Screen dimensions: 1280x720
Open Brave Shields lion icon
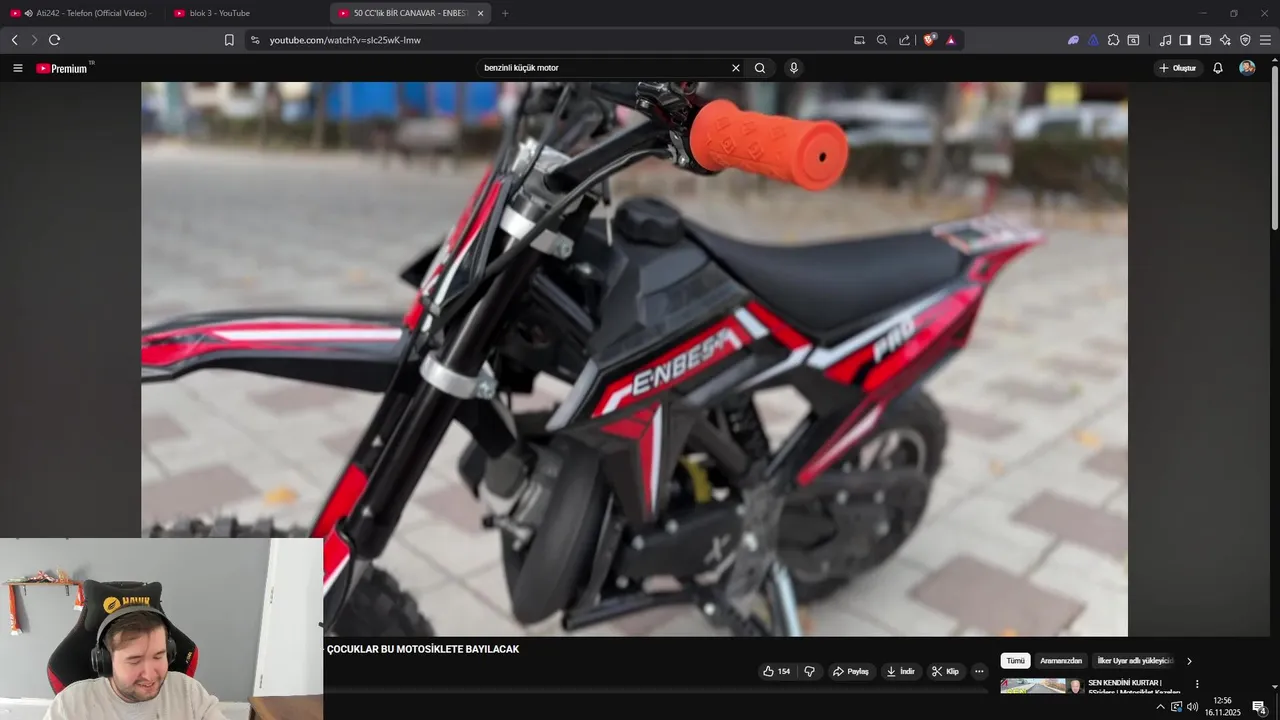[929, 40]
